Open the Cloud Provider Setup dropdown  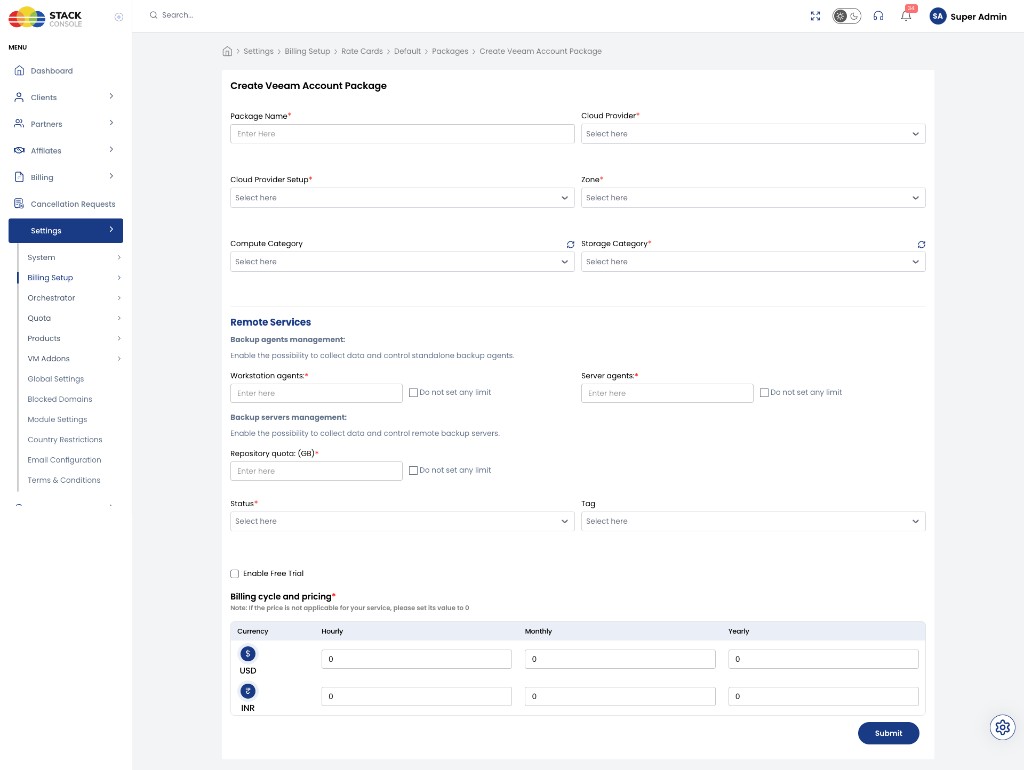click(402, 198)
